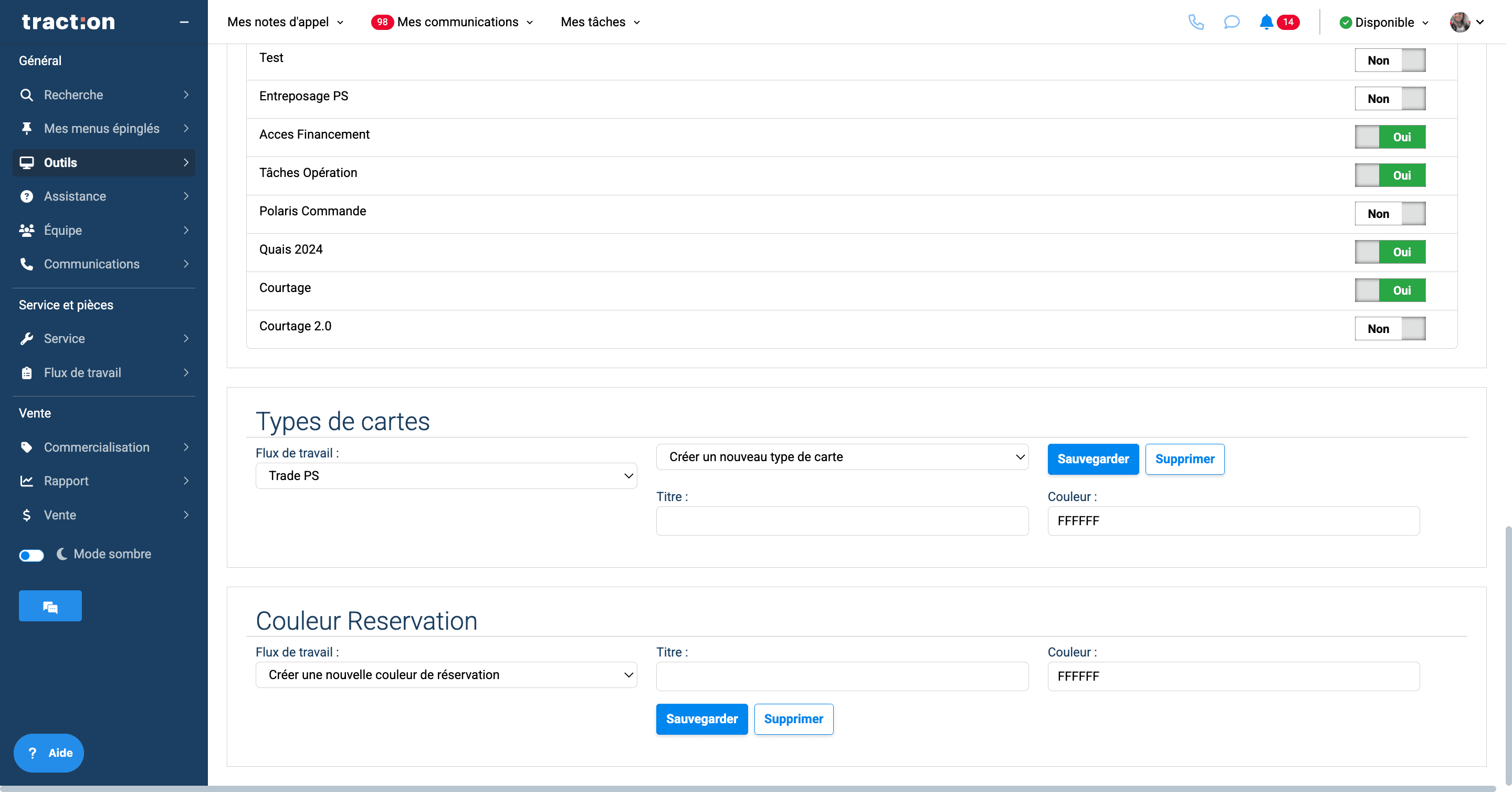Viewport: 1512px width, 792px height.
Task: Click the Titre field in Couleur Reservation
Action: pos(842,676)
